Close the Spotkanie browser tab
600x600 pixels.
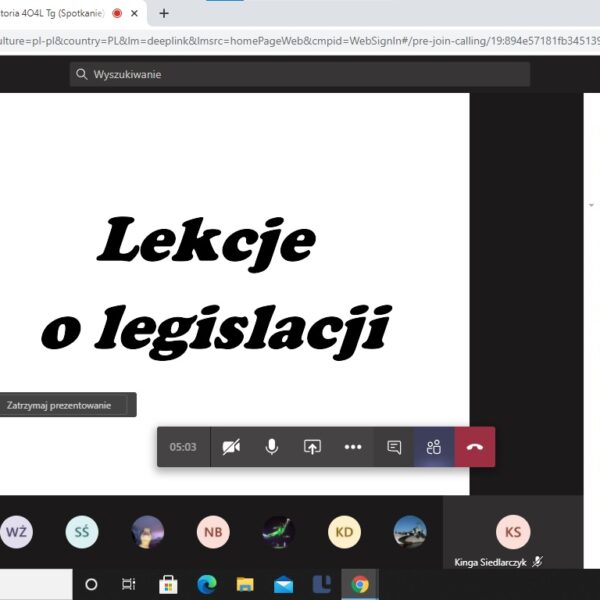pyautogui.click(x=134, y=13)
